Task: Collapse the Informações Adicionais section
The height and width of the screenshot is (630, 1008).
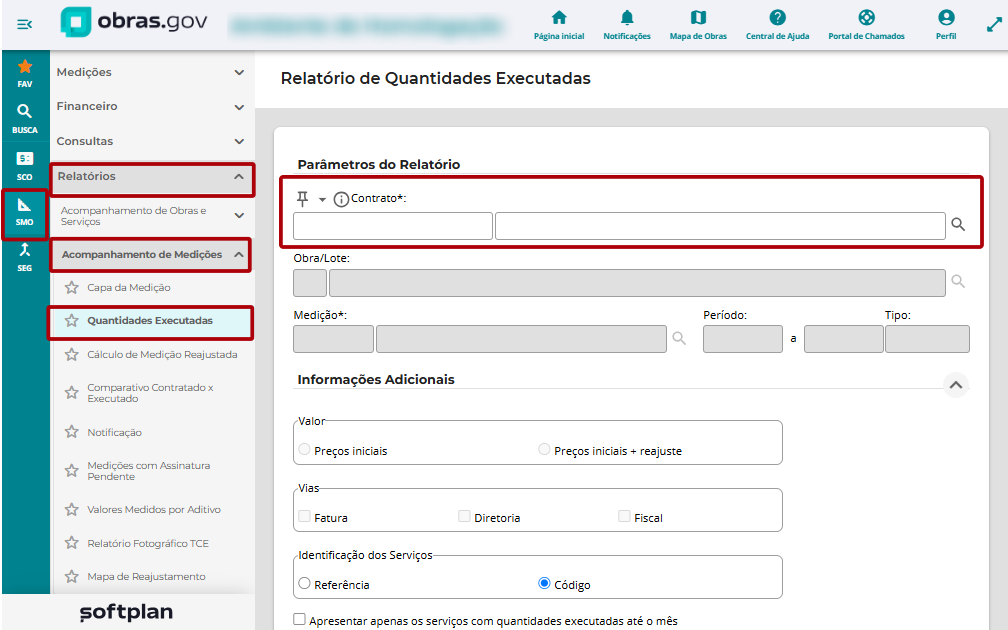Action: click(956, 385)
